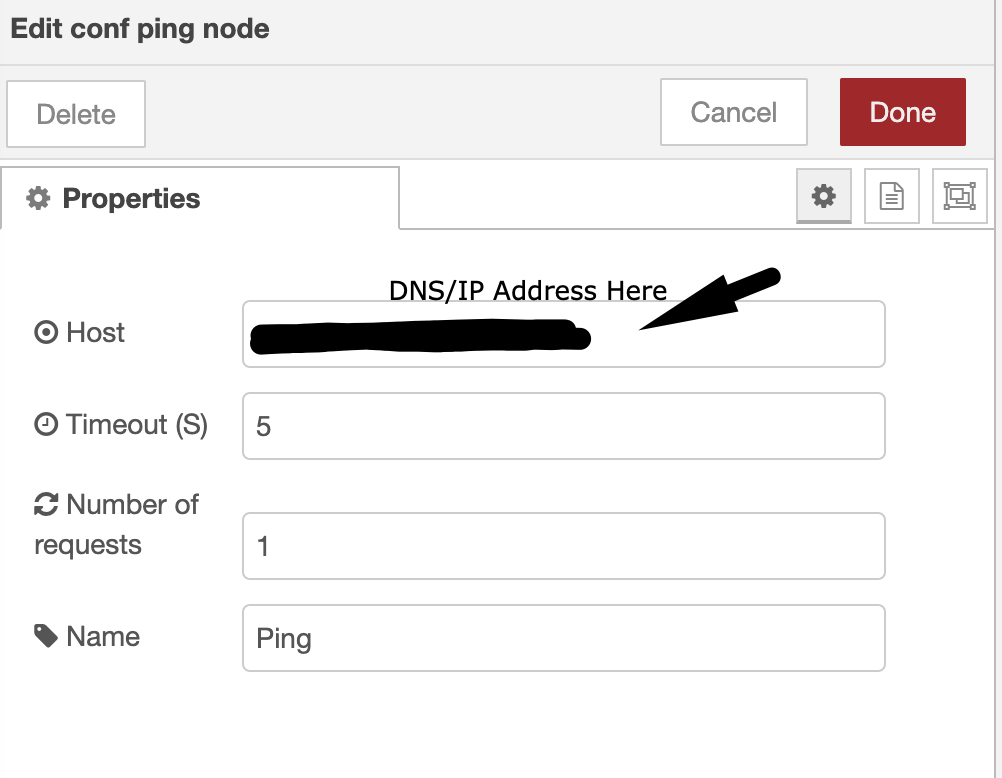Select the Properties tab
Viewport: 1002px width, 778px height.
pyautogui.click(x=200, y=198)
